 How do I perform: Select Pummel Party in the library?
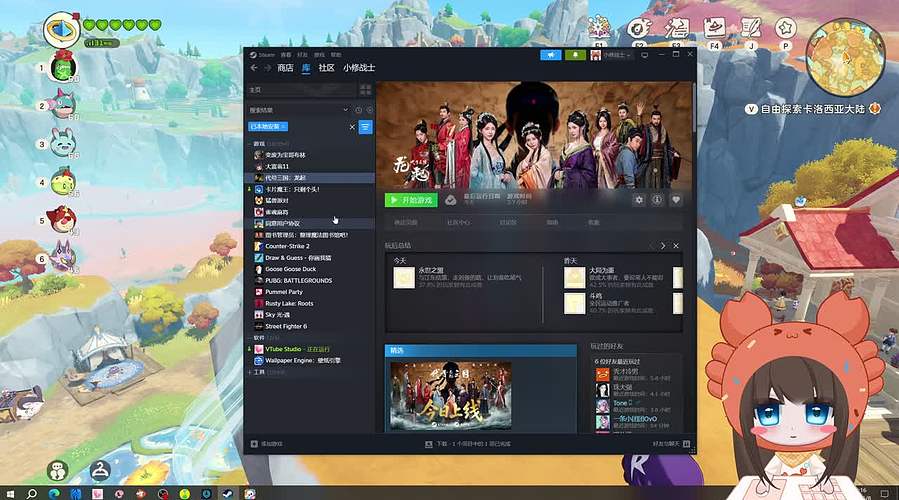coord(310,292)
